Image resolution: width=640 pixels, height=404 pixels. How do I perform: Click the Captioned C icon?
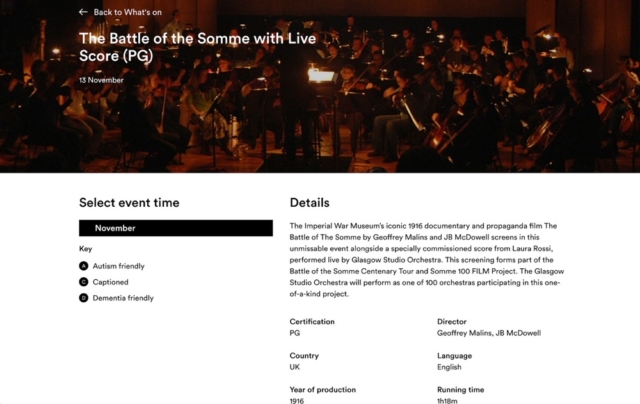(x=84, y=282)
